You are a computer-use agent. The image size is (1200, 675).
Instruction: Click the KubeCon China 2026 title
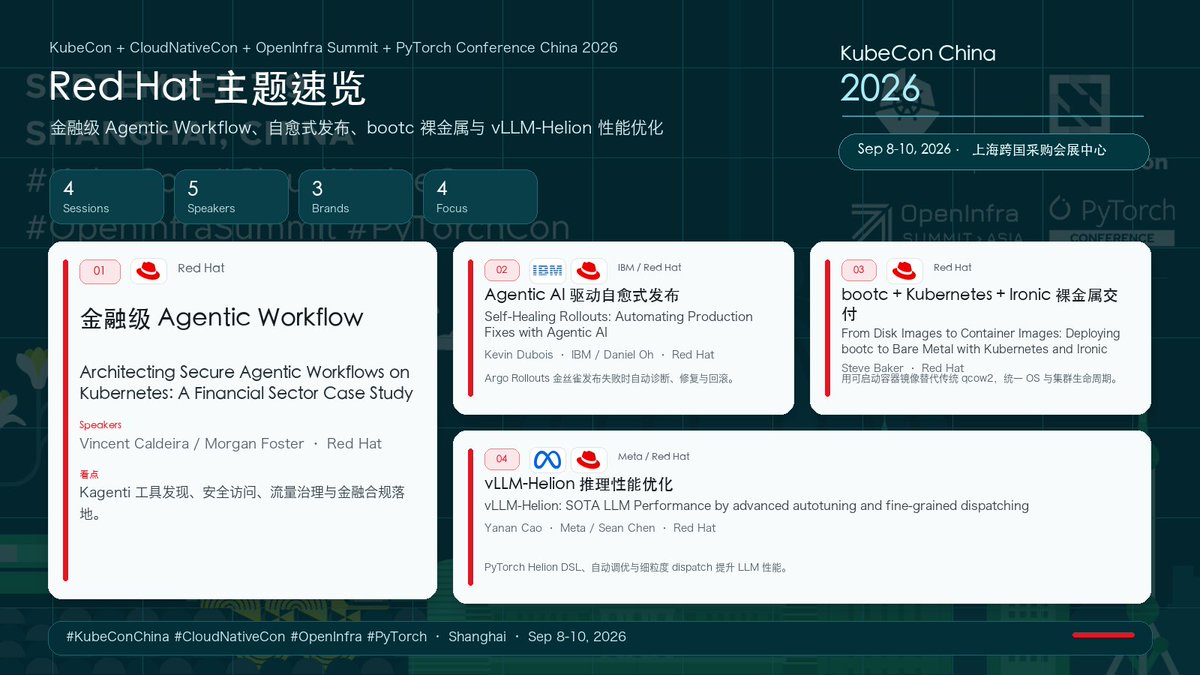click(x=917, y=73)
